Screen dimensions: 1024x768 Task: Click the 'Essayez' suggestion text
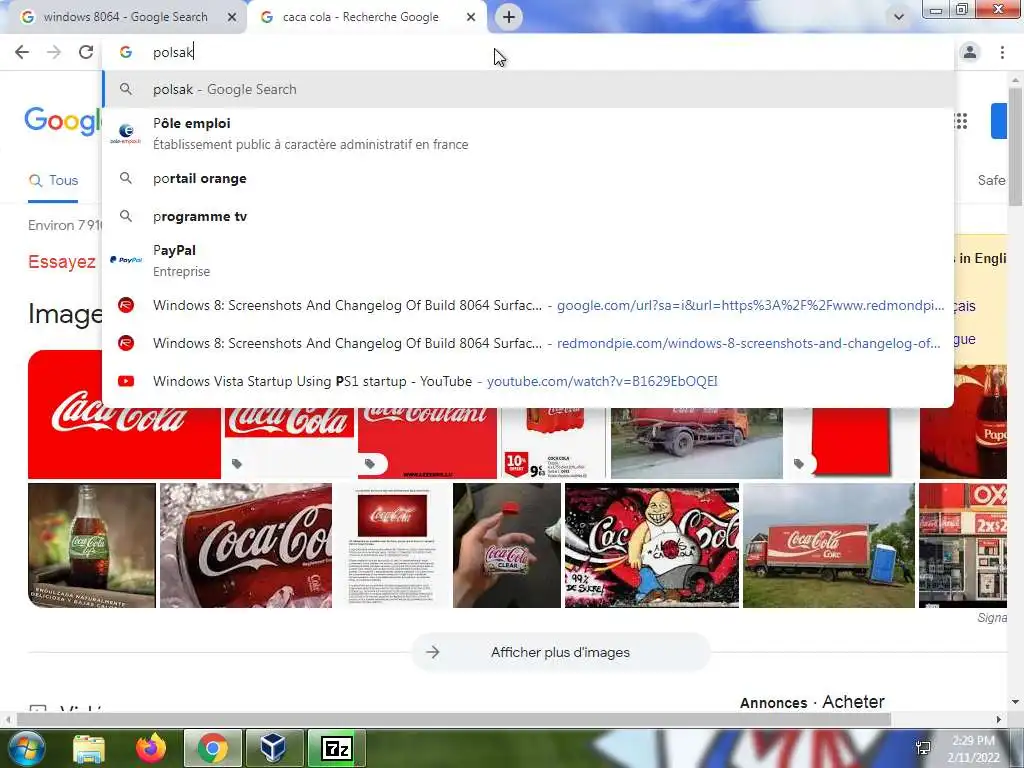pyautogui.click(x=62, y=262)
